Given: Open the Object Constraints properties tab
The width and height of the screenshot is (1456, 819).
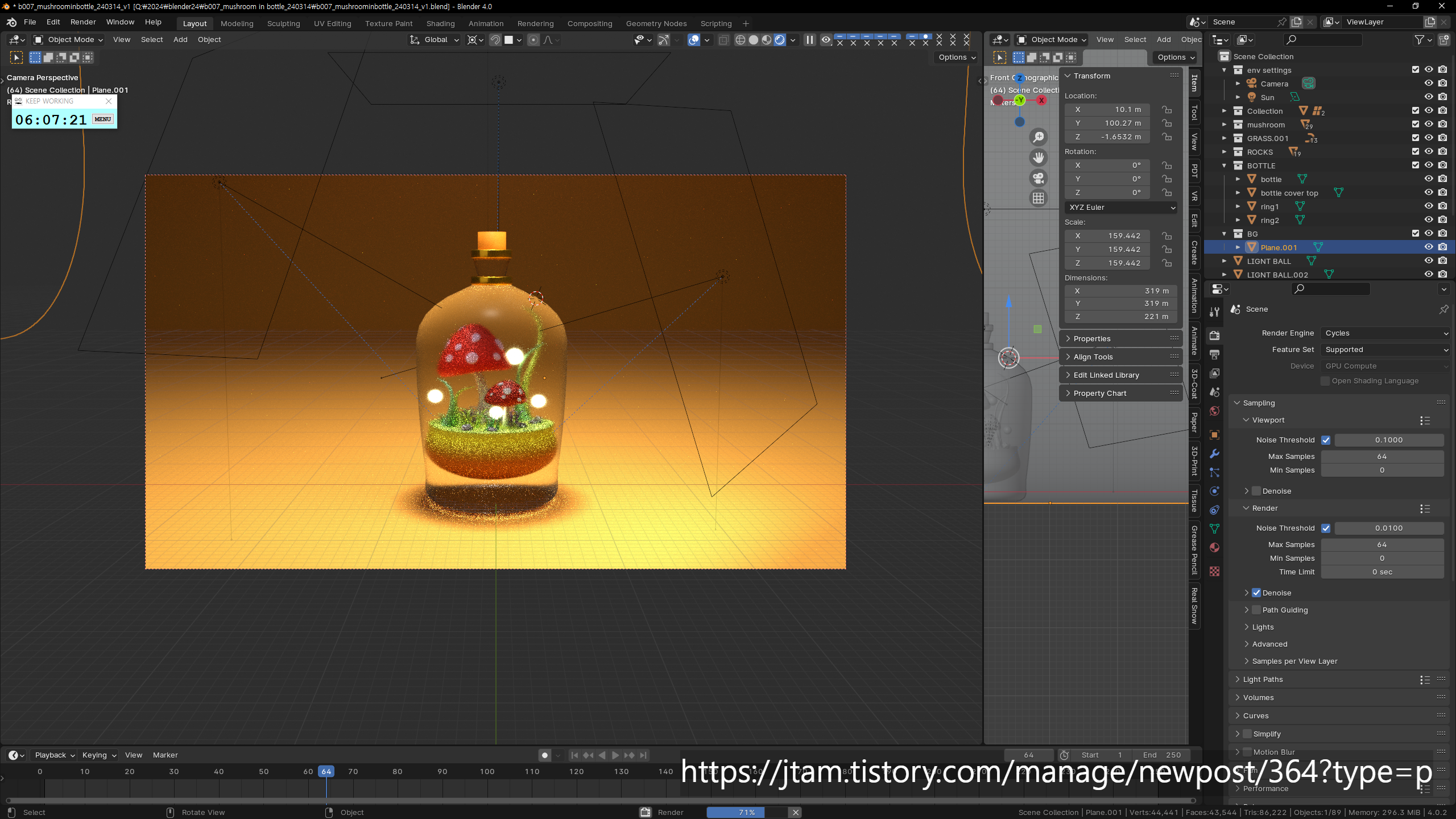Looking at the screenshot, I should 1214,510.
